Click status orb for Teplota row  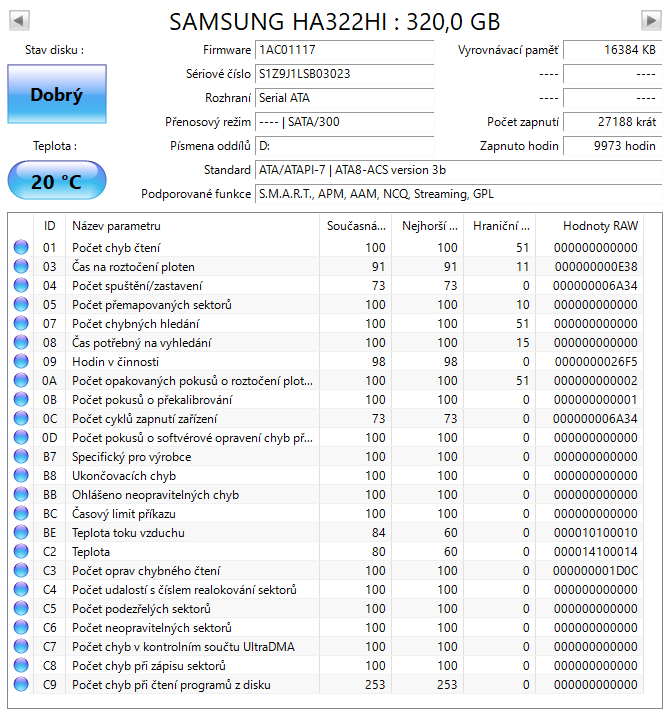tap(21, 552)
